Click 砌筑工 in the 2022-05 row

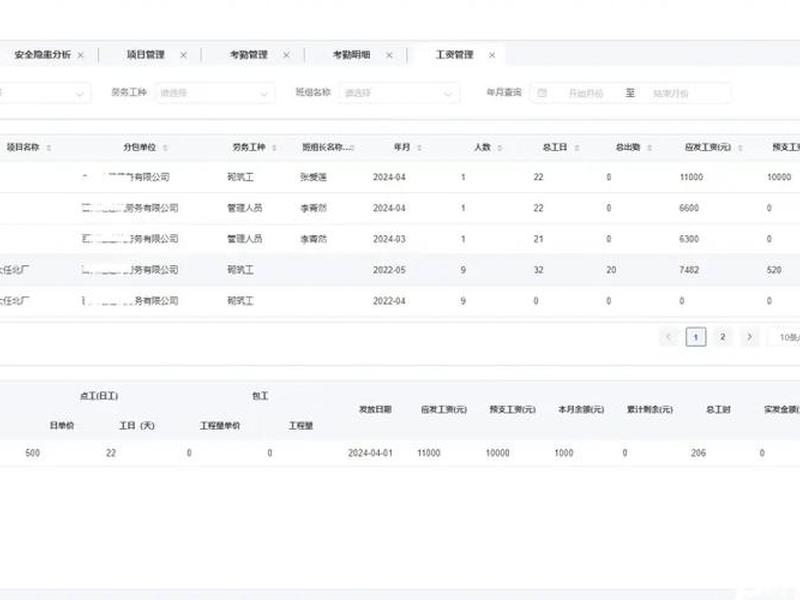click(x=240, y=270)
